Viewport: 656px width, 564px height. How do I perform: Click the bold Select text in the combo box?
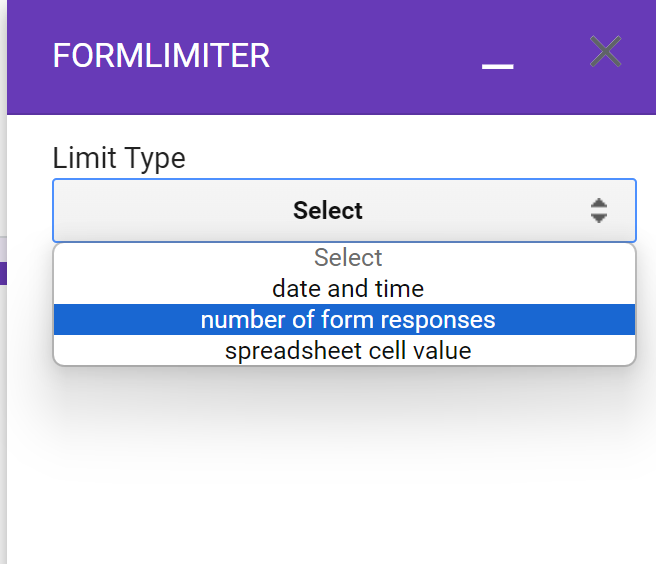[328, 210]
